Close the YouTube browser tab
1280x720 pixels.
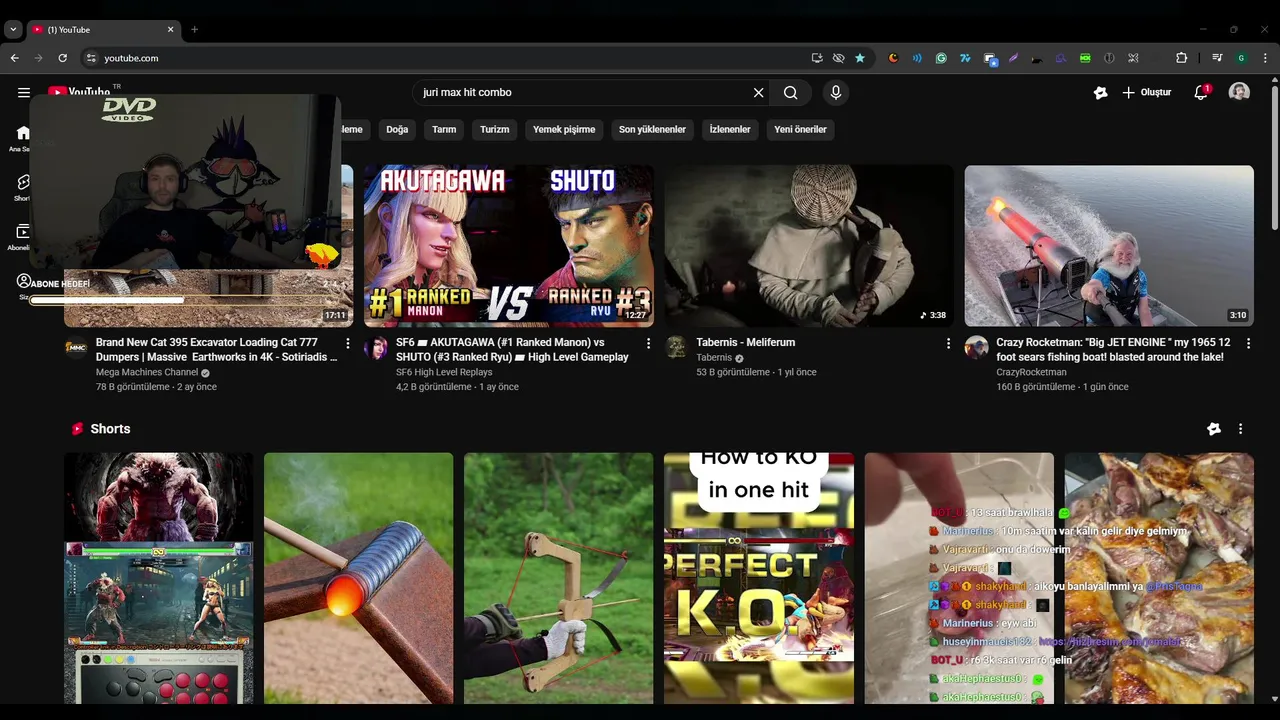tap(170, 30)
